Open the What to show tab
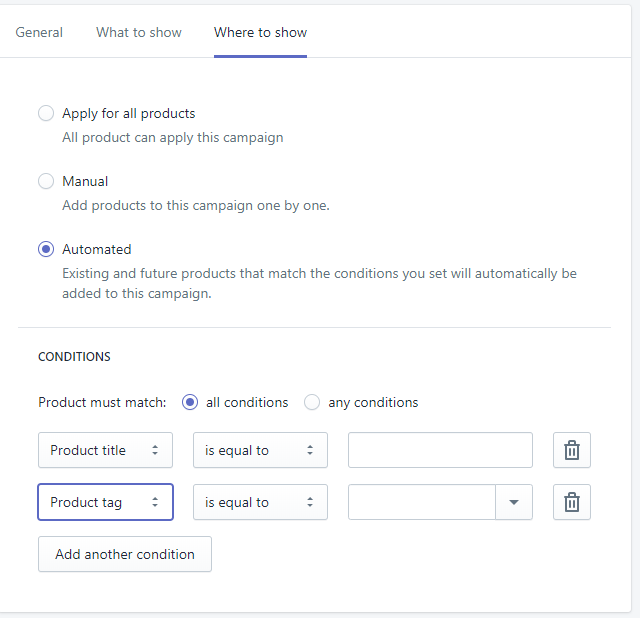The width and height of the screenshot is (640, 618). (139, 32)
